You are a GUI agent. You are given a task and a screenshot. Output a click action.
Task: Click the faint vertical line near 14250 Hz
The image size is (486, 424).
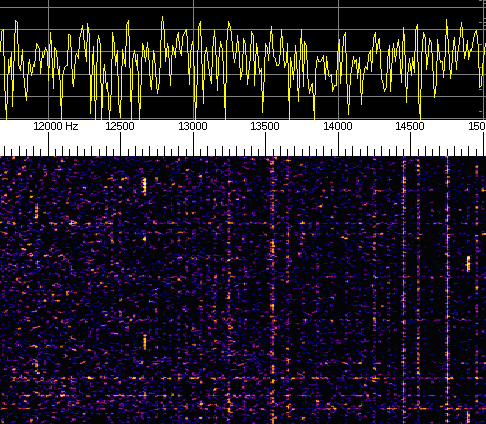(374, 290)
